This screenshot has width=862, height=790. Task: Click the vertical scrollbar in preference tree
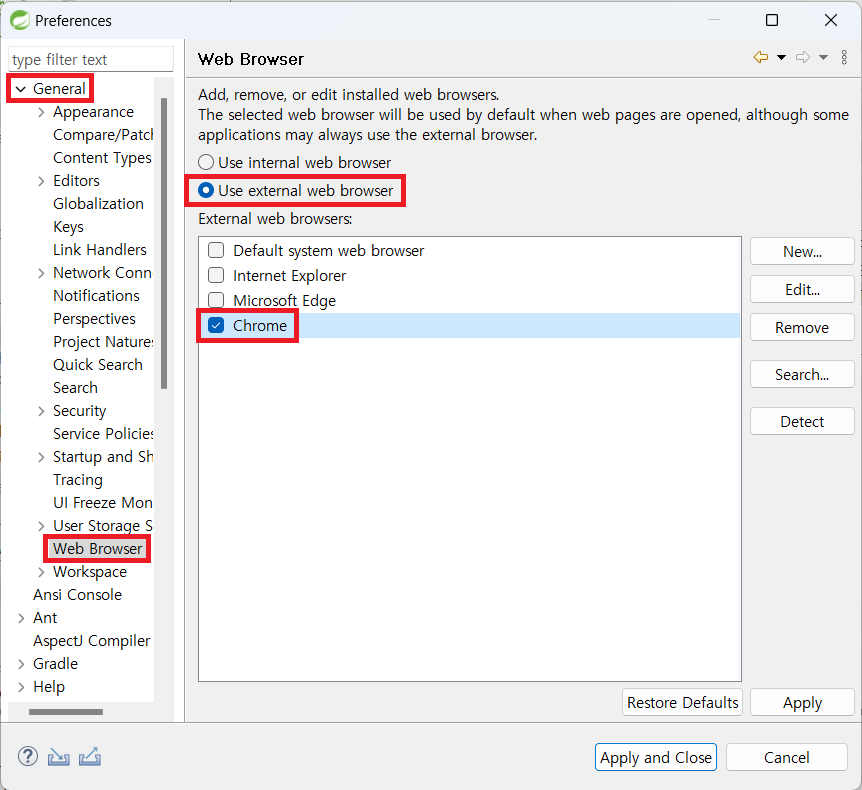click(164, 244)
